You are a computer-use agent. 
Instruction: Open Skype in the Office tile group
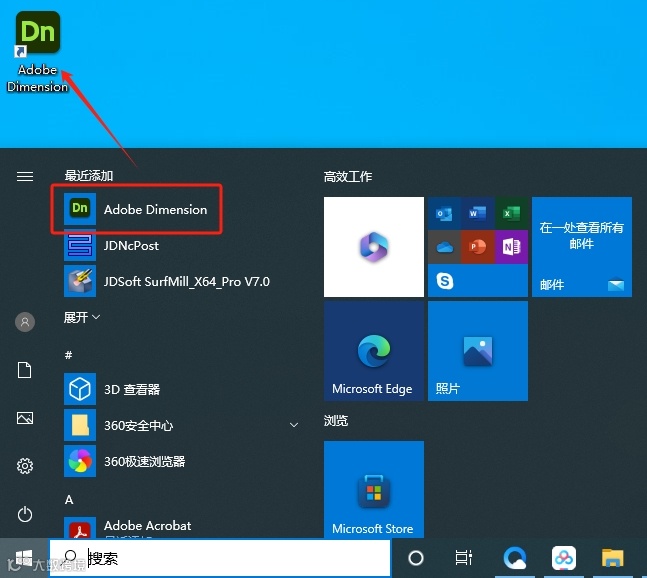(445, 281)
